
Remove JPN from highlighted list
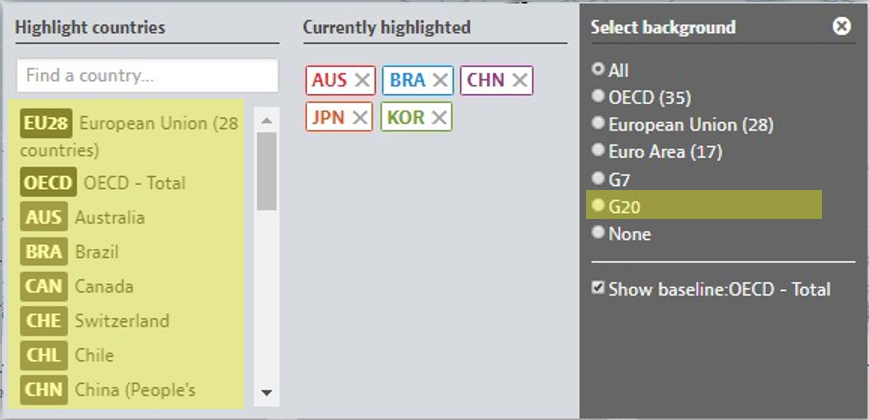tap(360, 118)
